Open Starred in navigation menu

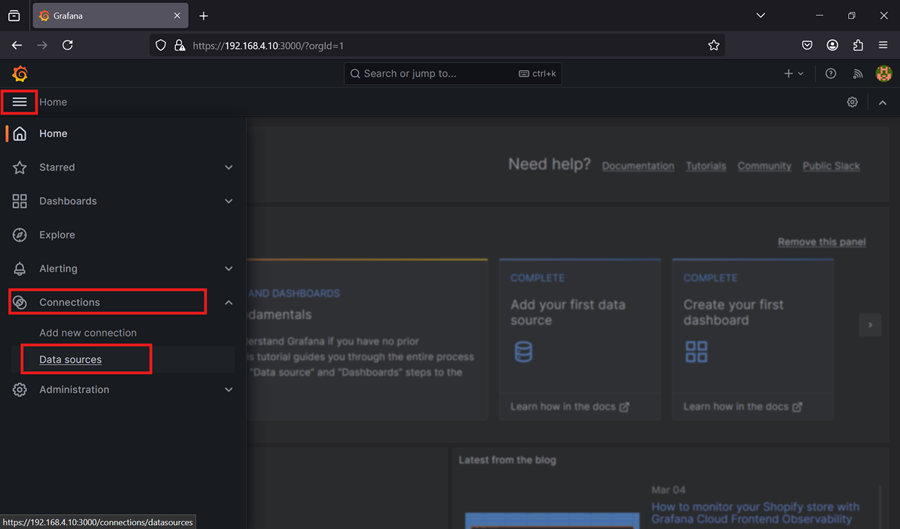click(x=57, y=167)
